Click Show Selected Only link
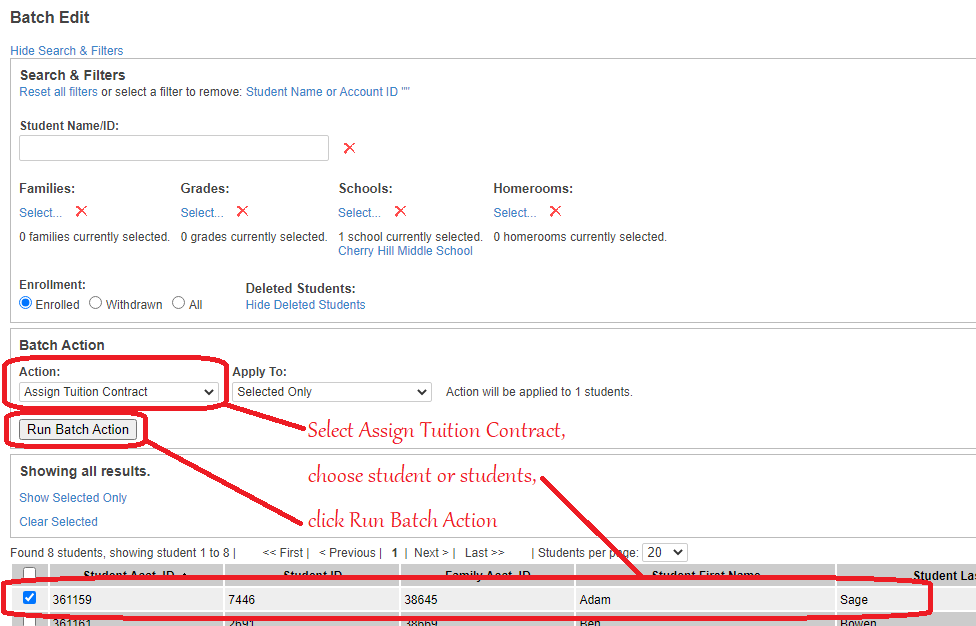 coord(73,497)
